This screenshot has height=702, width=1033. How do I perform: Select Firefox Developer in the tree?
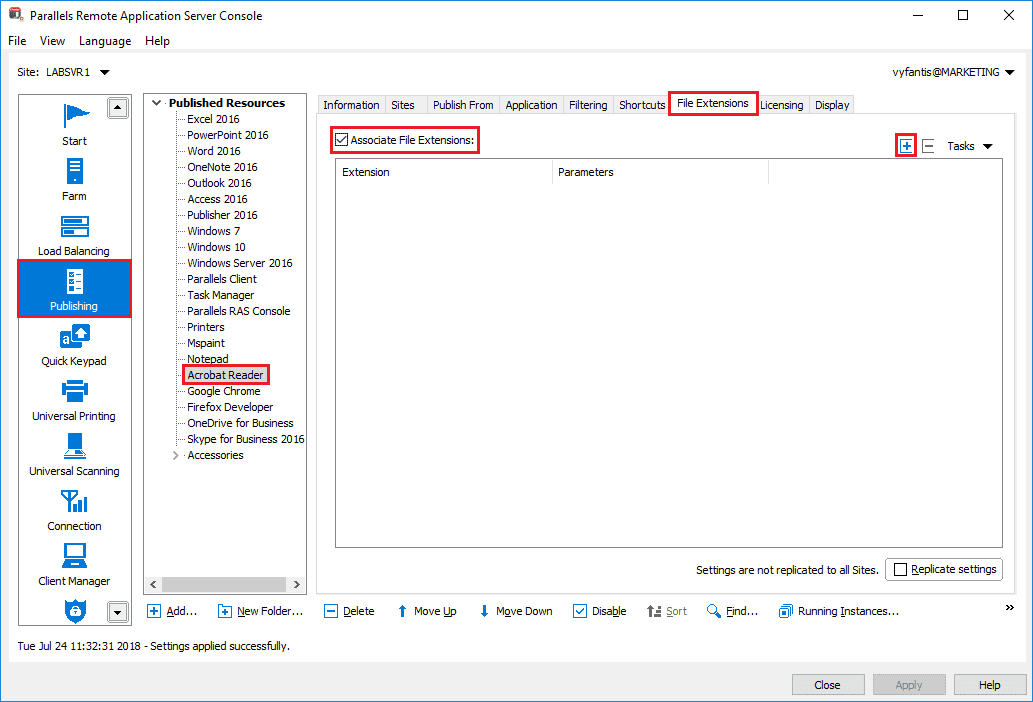pyautogui.click(x=230, y=407)
